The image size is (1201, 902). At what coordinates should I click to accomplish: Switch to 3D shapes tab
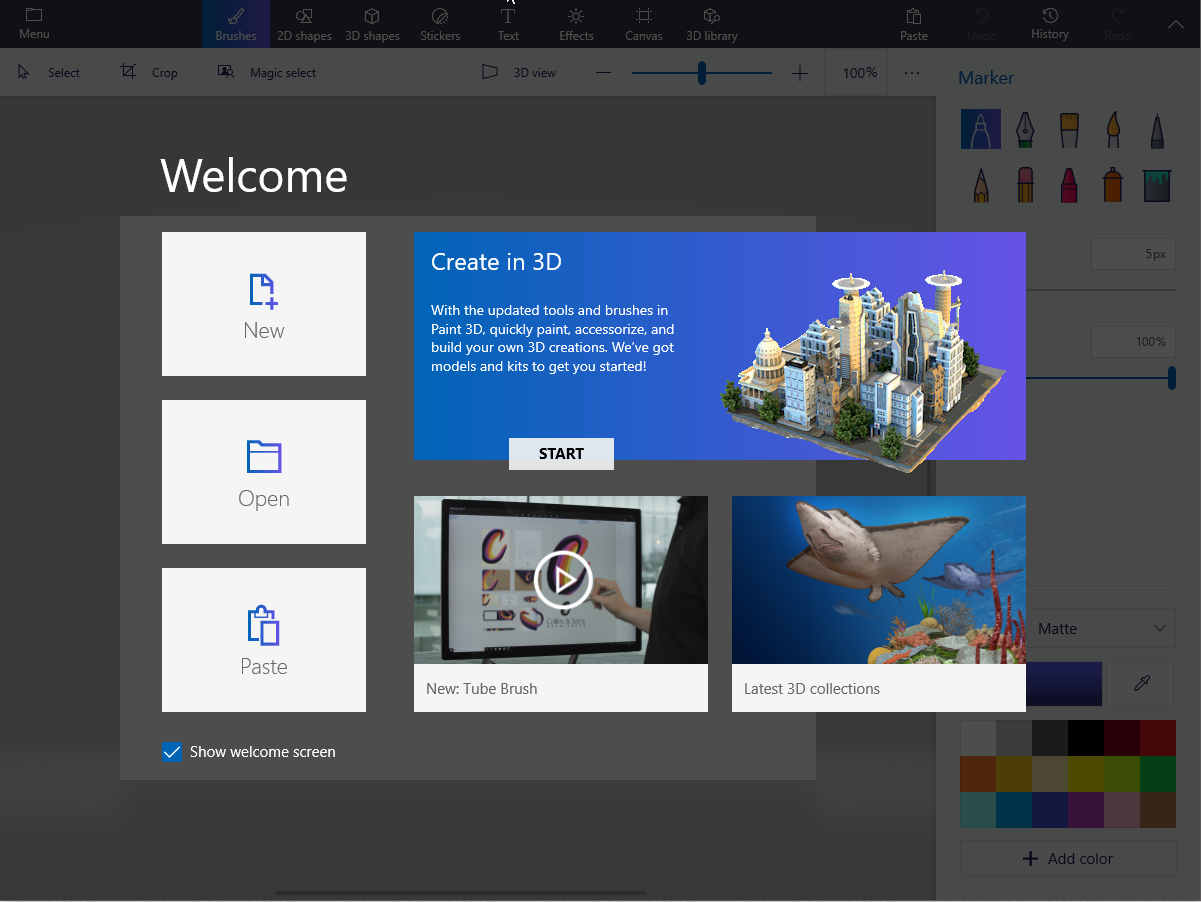click(372, 24)
